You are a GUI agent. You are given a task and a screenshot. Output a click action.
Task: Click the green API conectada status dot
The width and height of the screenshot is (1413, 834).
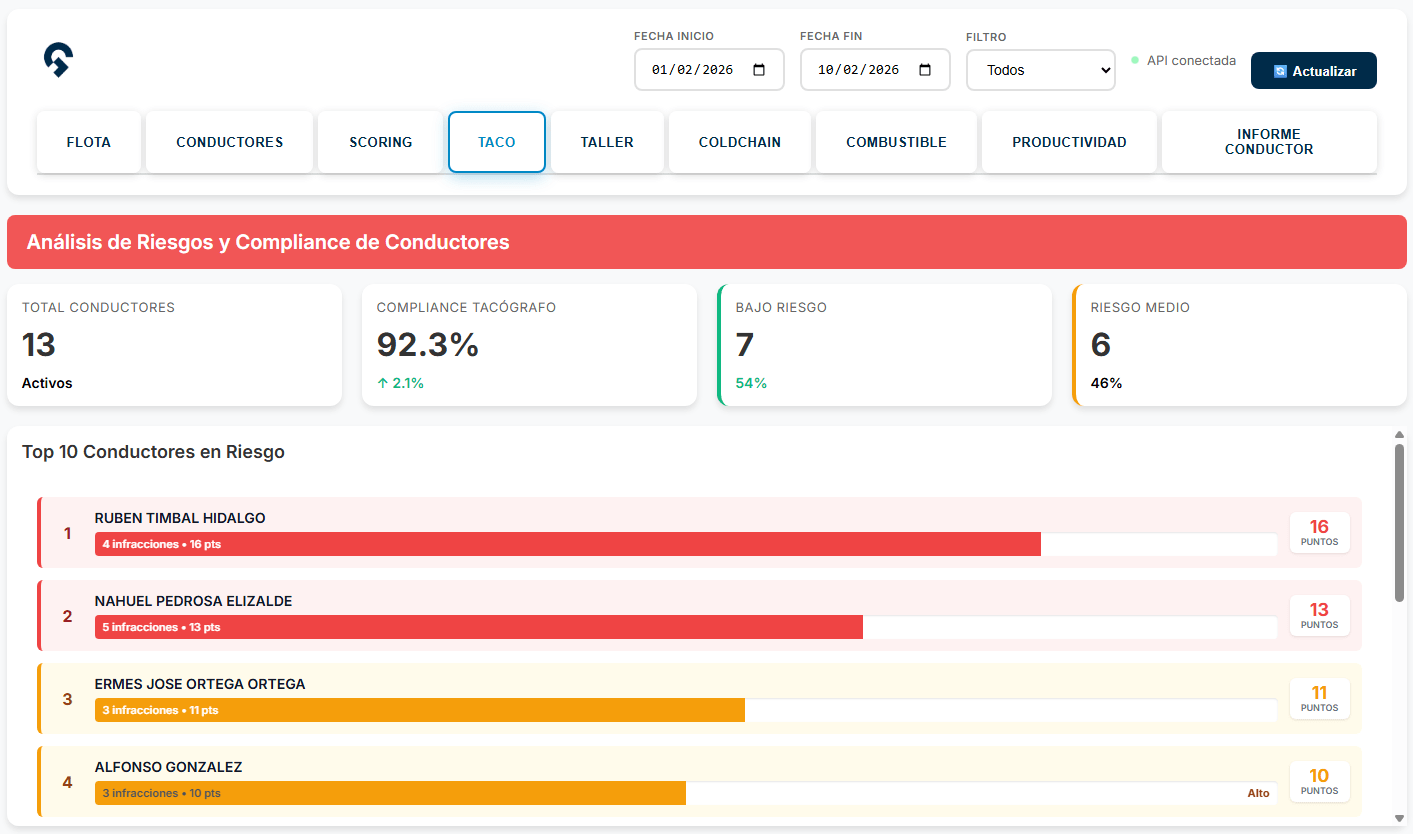tap(1135, 60)
